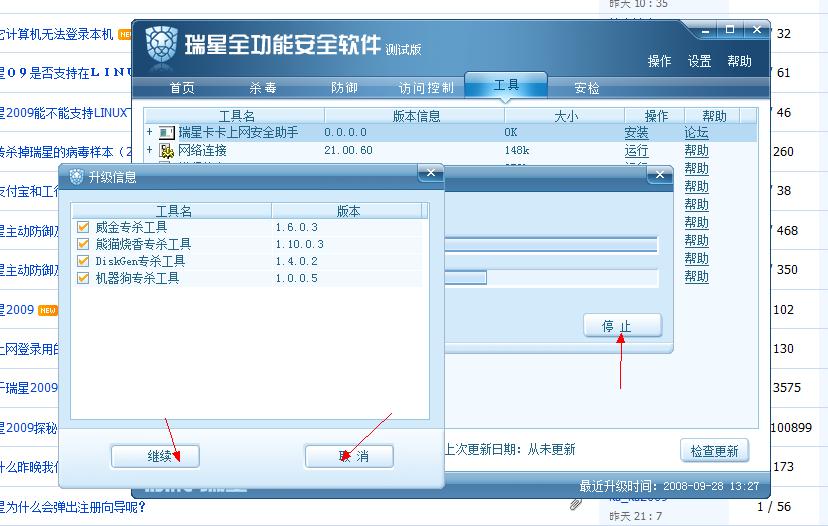Open the 操作 menu
Image resolution: width=828 pixels, height=526 pixels.
coord(660,61)
